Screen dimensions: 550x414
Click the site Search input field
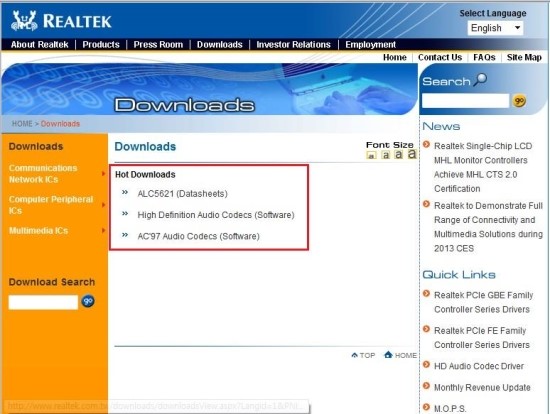click(465, 101)
